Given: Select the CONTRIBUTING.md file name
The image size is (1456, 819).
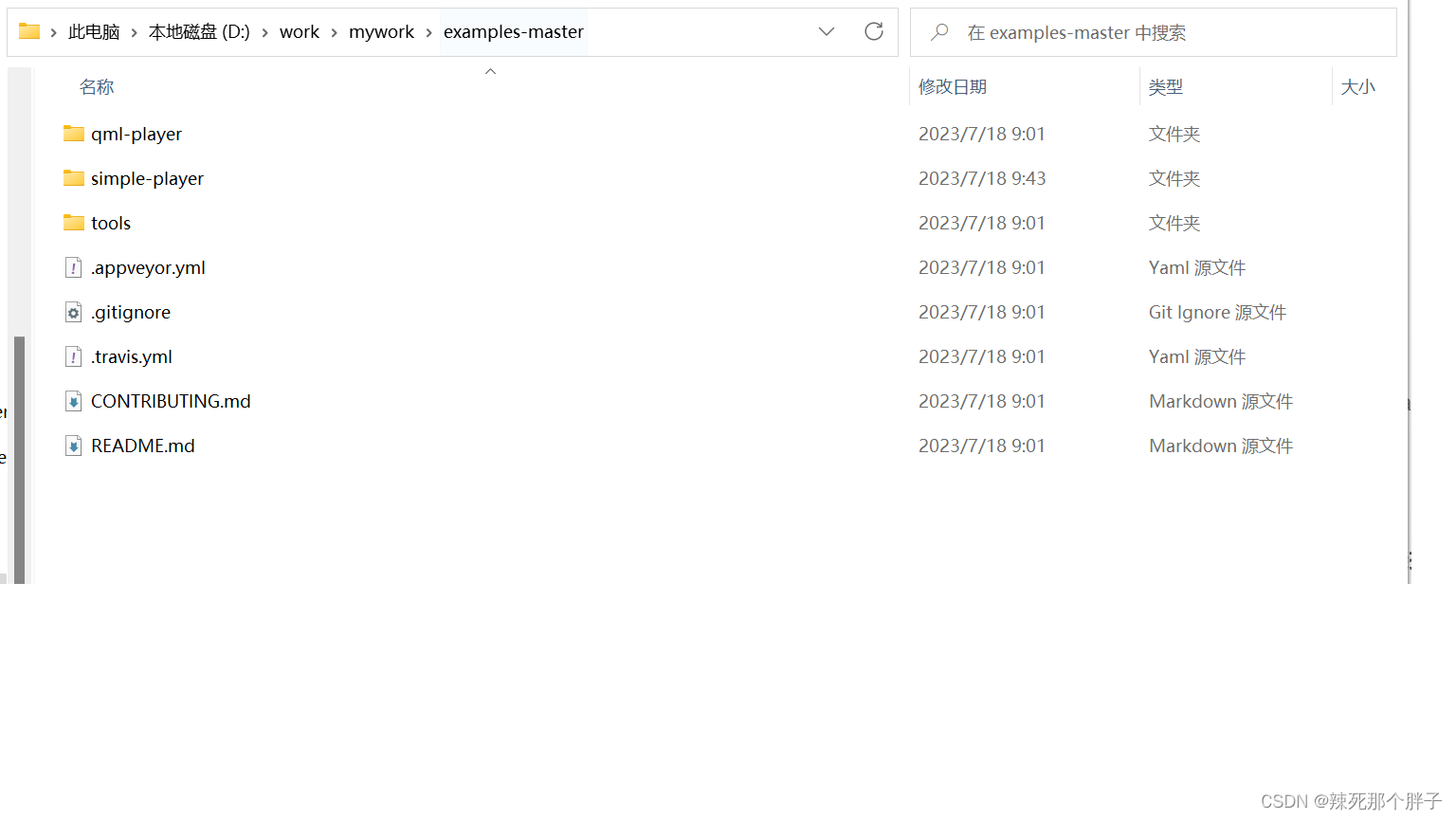Looking at the screenshot, I should [171, 401].
